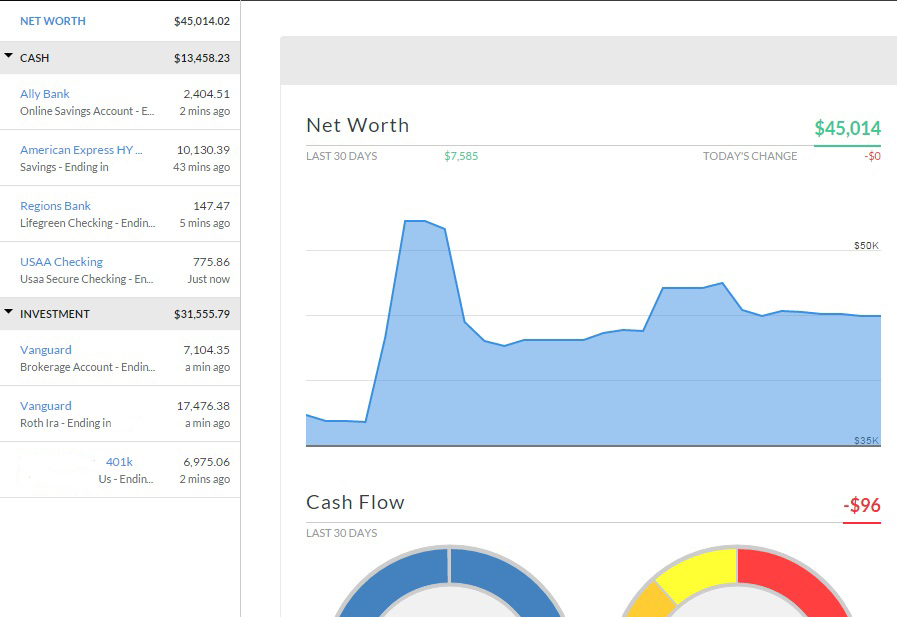
Task: Click the American Express balance 10,130.39
Action: pyautogui.click(x=203, y=150)
